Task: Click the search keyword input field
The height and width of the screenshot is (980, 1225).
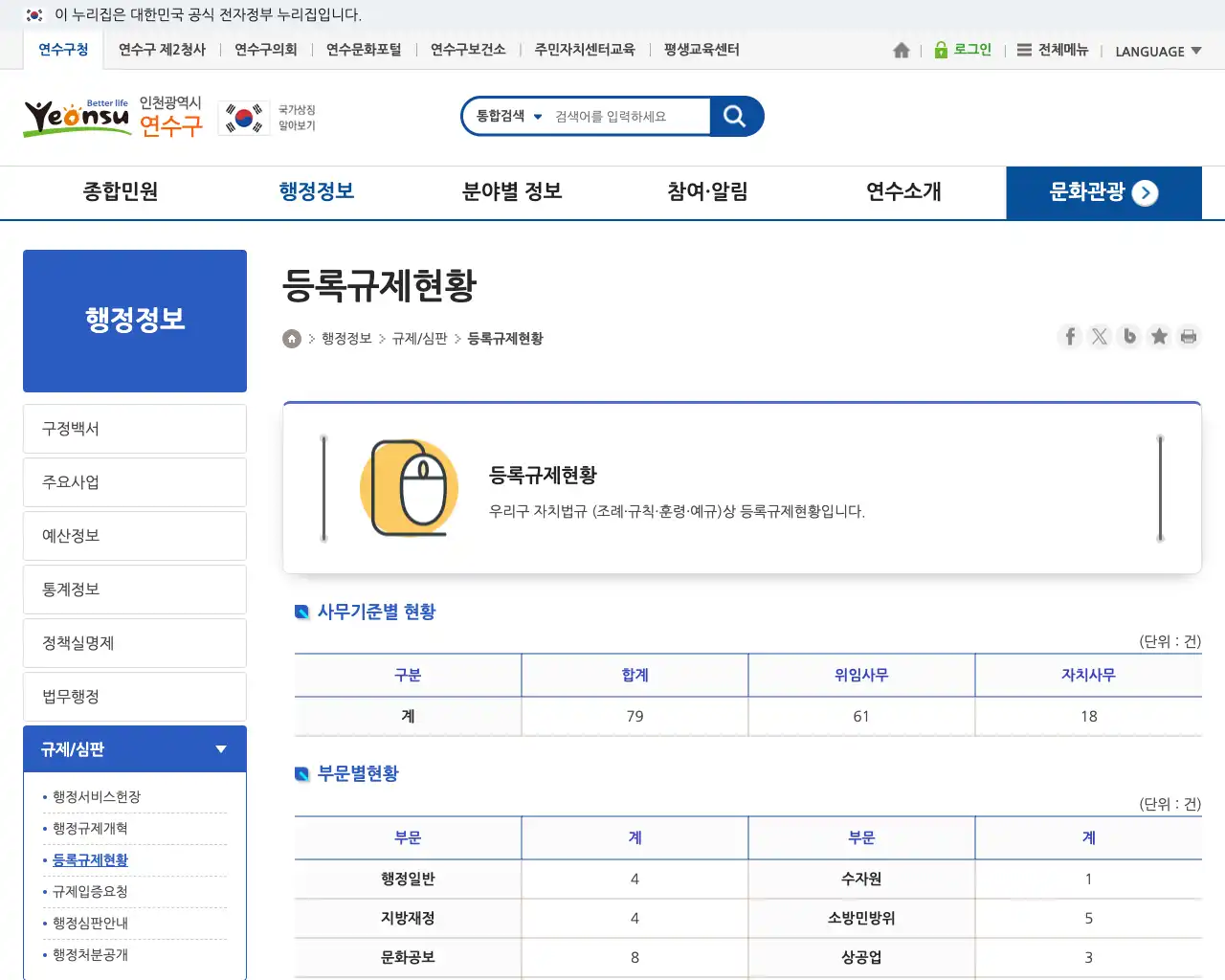Action: [x=627, y=117]
